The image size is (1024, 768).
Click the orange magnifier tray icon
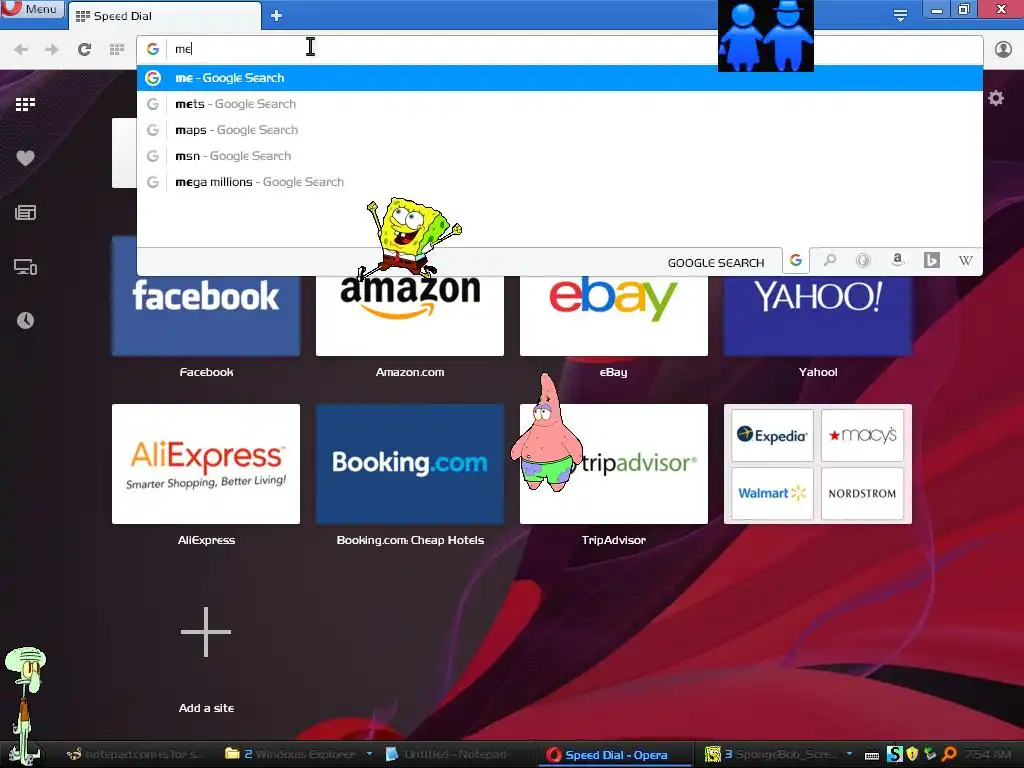tap(950, 754)
